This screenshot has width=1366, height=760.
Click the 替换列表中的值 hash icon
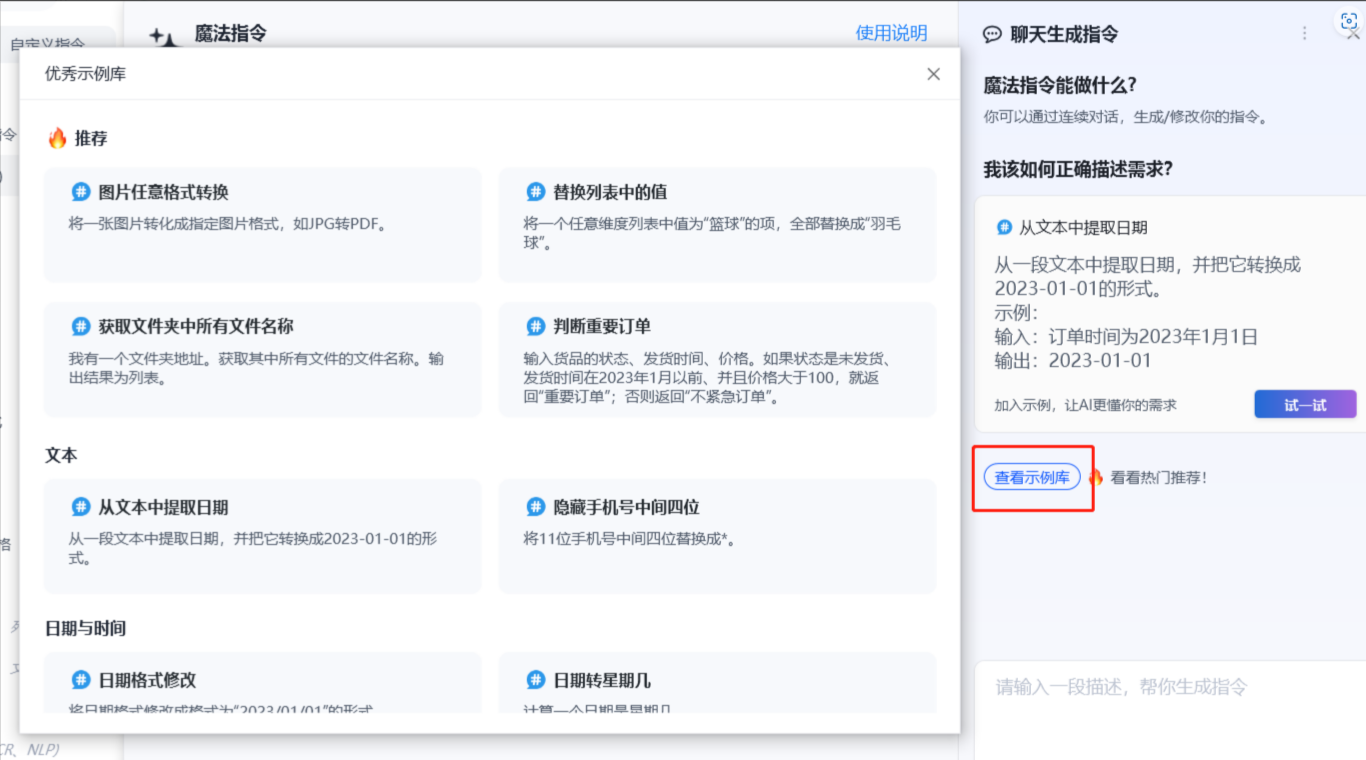[x=536, y=192]
